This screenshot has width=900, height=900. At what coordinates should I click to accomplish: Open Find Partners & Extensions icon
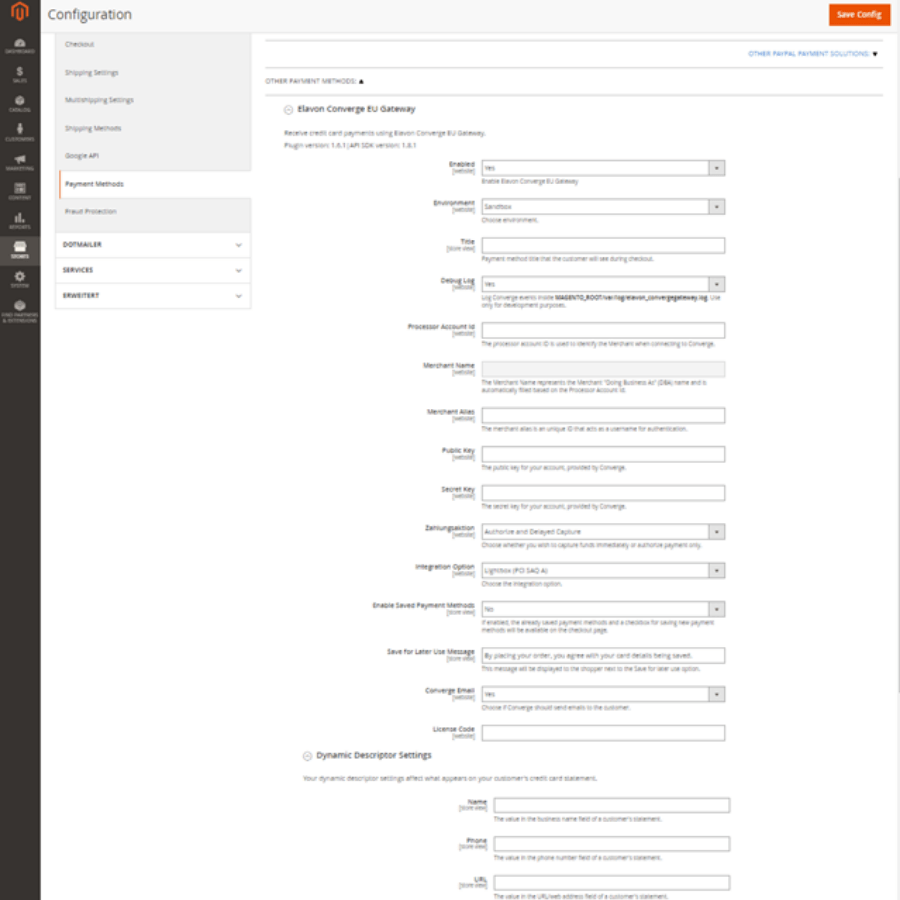pyautogui.click(x=20, y=311)
